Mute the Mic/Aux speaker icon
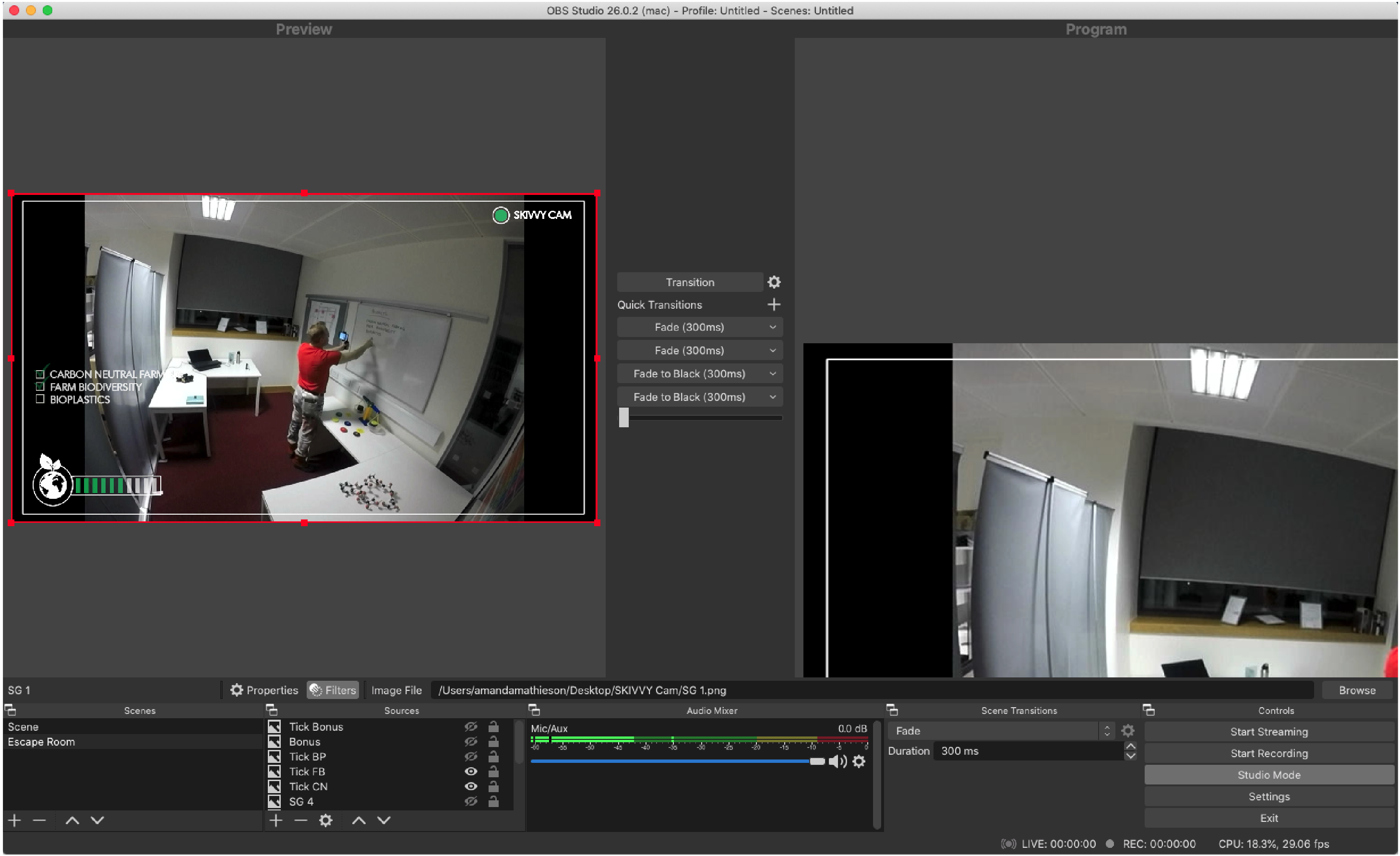This screenshot has height=856, width=1400. [837, 761]
